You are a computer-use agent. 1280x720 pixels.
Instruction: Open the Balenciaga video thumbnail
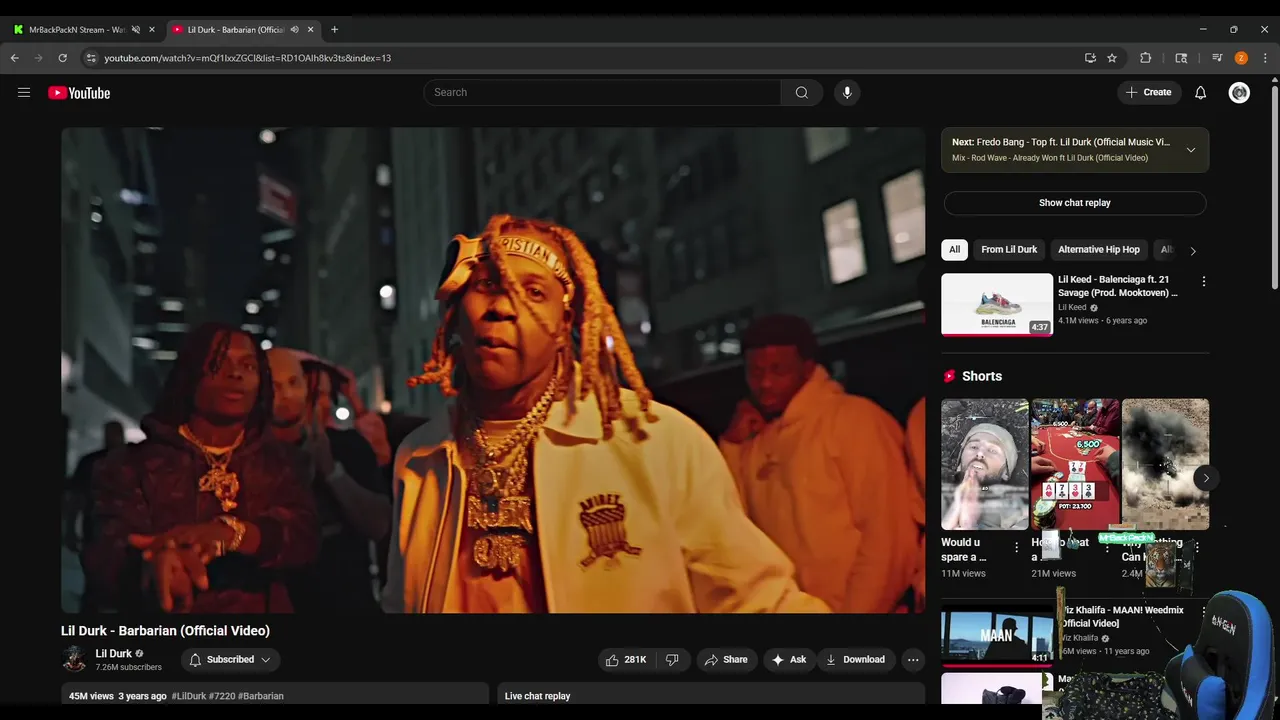tap(997, 304)
